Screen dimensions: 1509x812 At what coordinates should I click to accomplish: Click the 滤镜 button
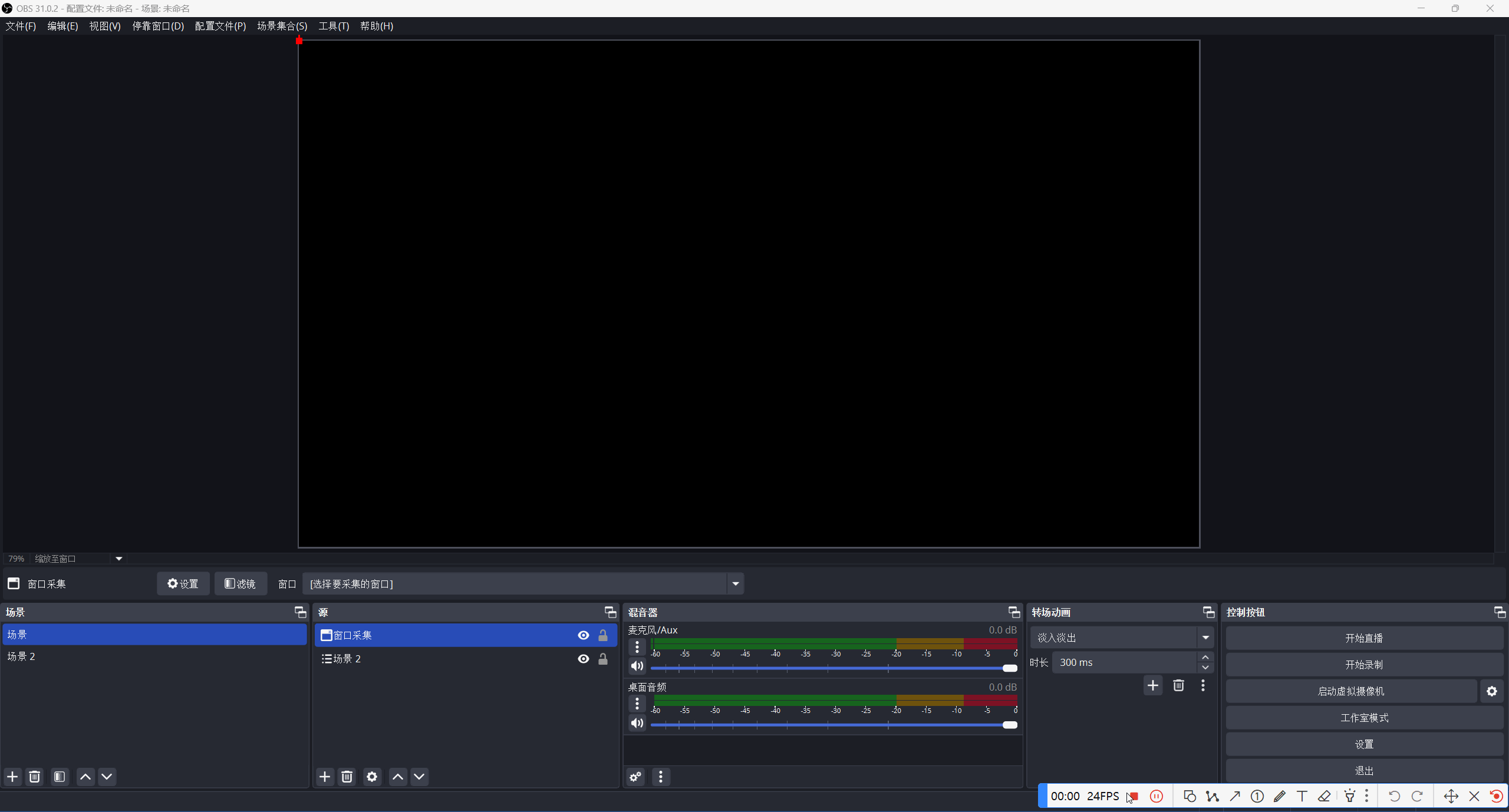240,584
